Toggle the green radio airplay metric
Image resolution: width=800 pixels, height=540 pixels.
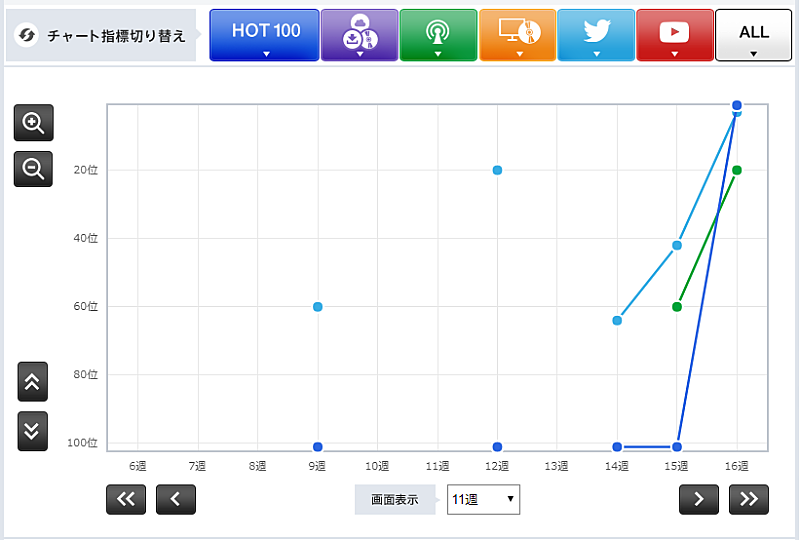pos(437,36)
